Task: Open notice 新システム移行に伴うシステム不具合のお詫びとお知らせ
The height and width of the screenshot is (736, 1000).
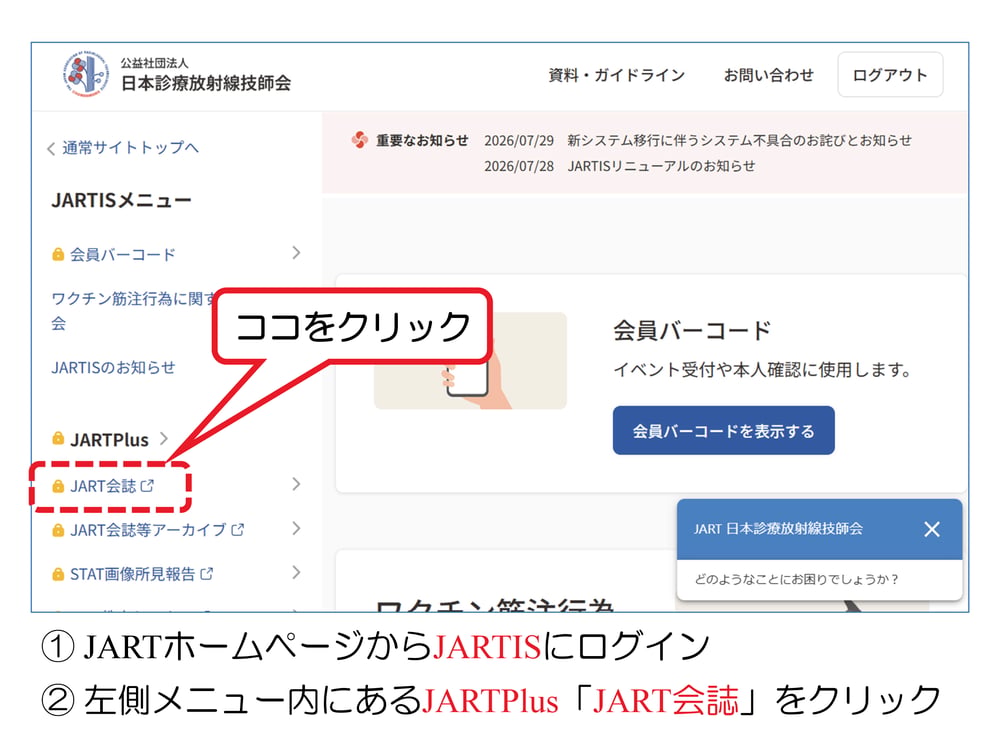Action: coord(739,140)
